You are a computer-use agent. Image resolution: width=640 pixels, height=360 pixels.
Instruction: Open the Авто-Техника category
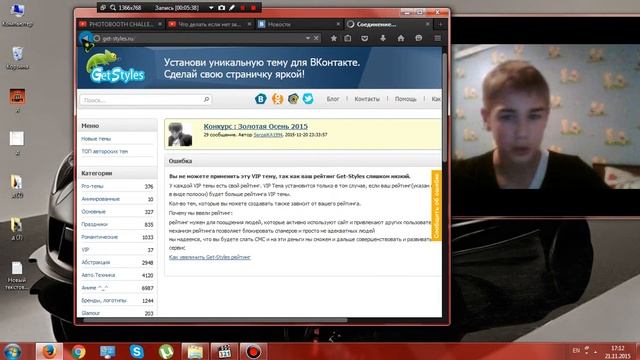click(x=98, y=275)
